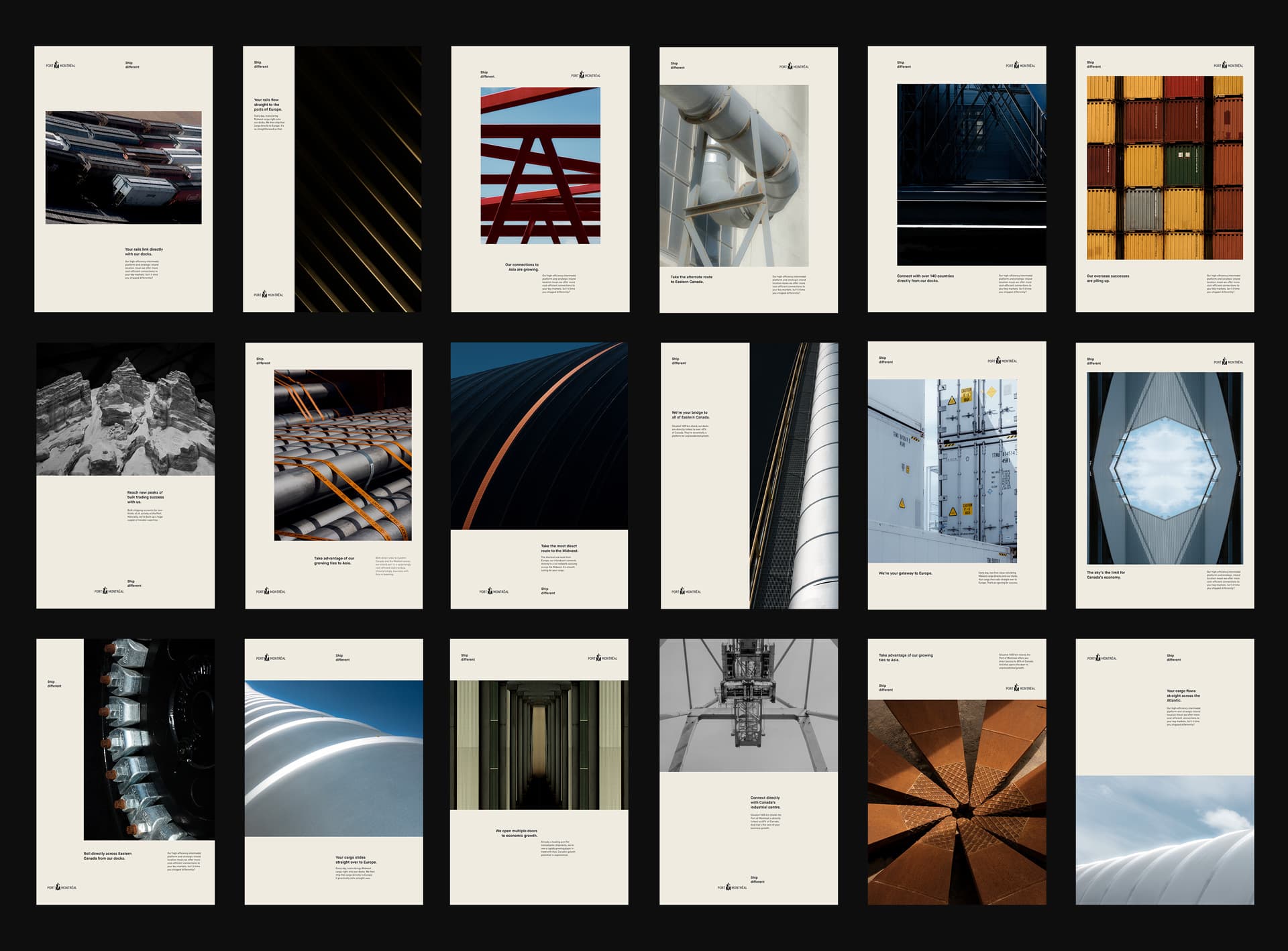Click Port Montréal logo on metal gear poster
This screenshot has height=951, width=1288.
tap(62, 887)
